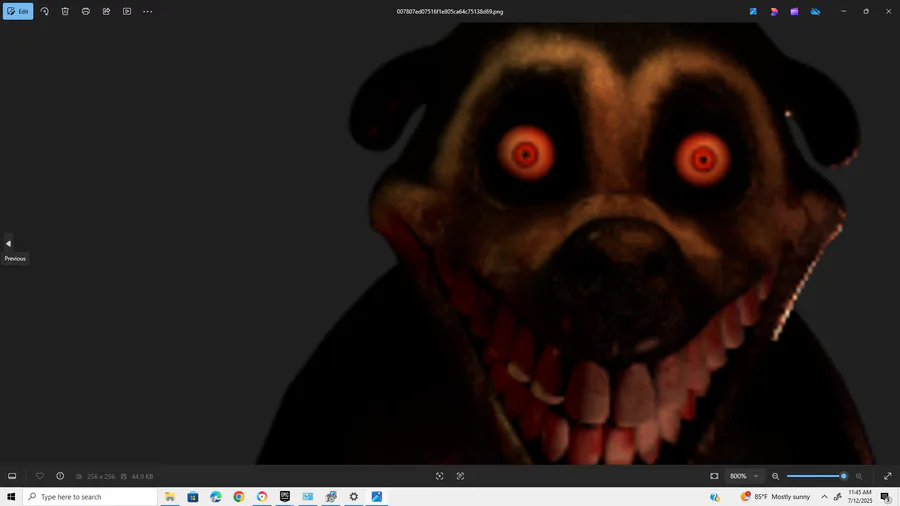
Task: Rotate the image with the rotate icon
Action: (x=44, y=11)
